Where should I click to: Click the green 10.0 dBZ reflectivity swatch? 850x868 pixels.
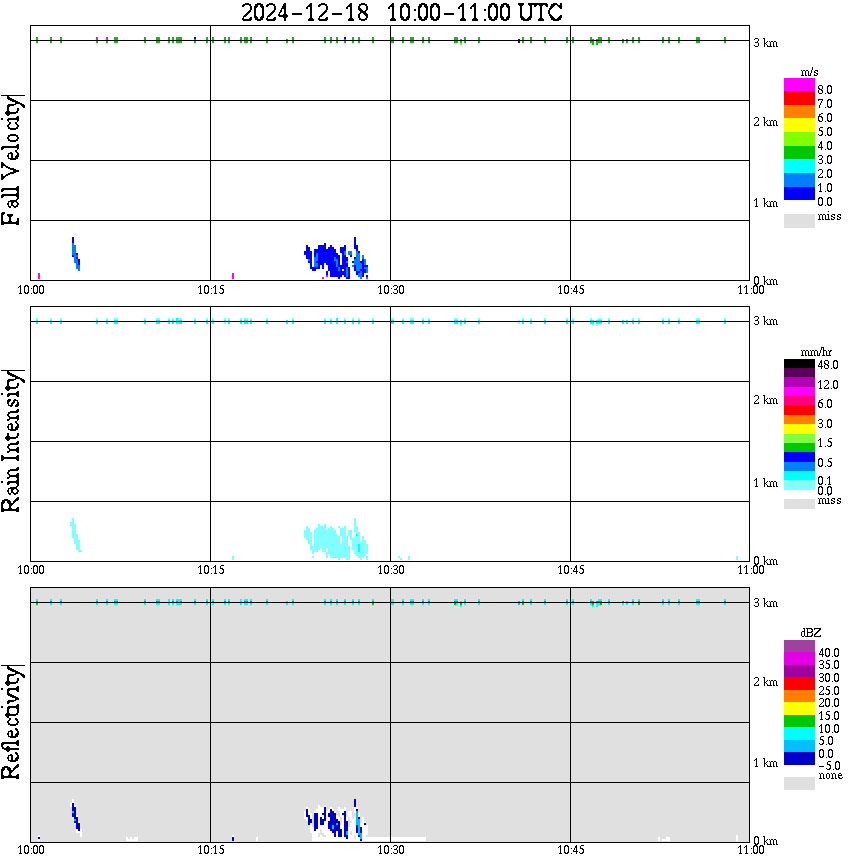tap(799, 721)
